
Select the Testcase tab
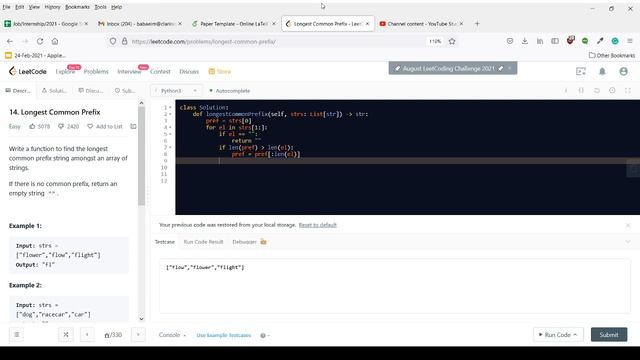pyautogui.click(x=165, y=242)
